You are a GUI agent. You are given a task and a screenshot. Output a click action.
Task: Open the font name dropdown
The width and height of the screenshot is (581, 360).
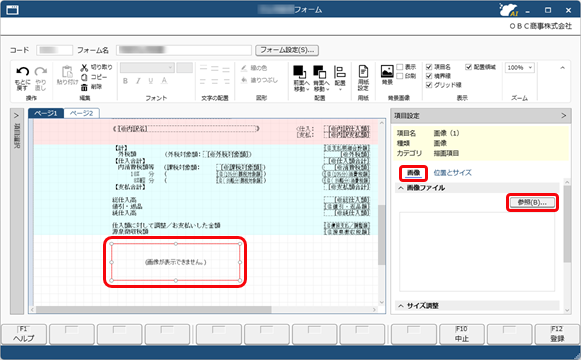click(147, 67)
